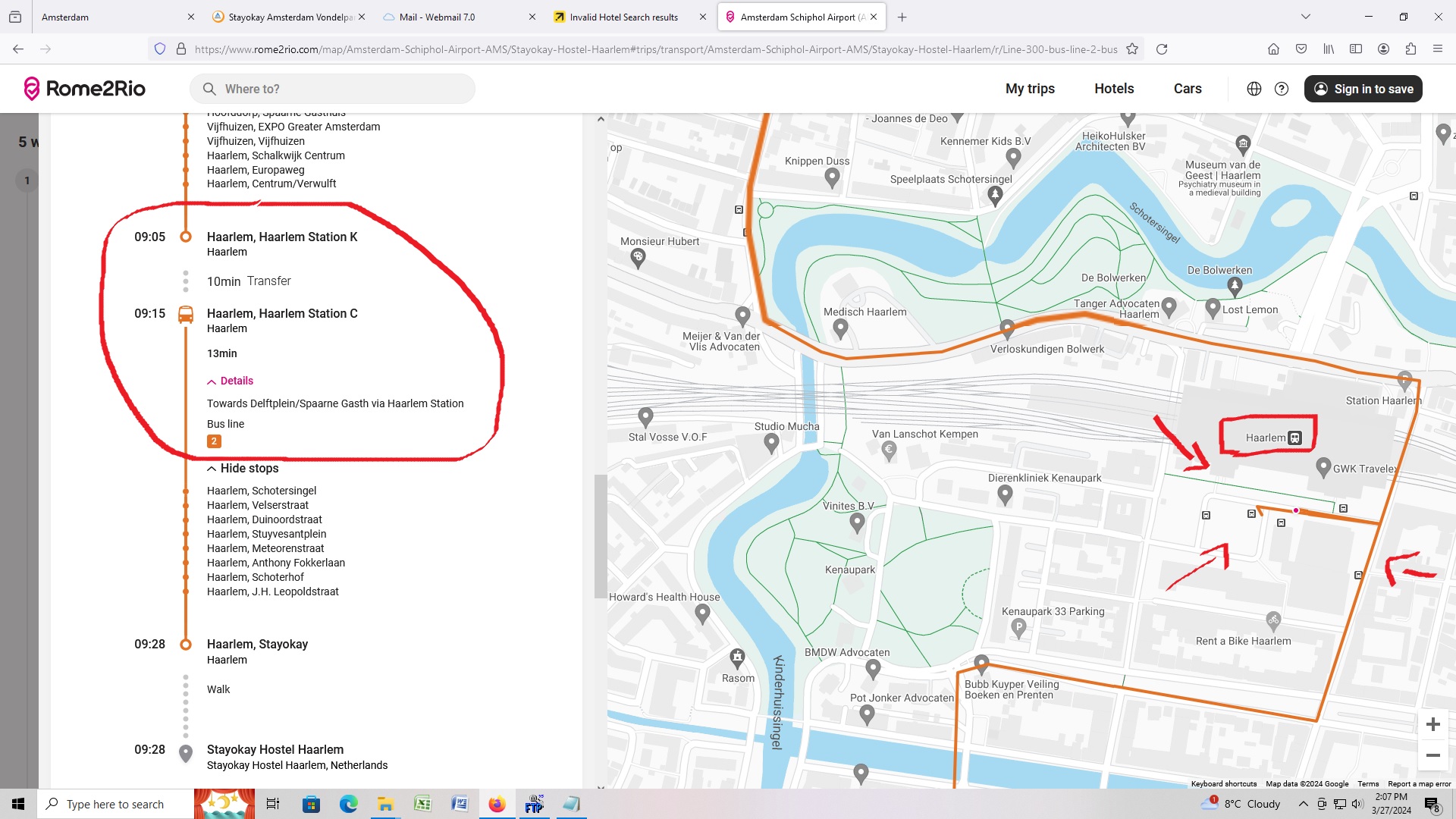
Task: Collapse the Hide stops list
Action: (x=243, y=469)
